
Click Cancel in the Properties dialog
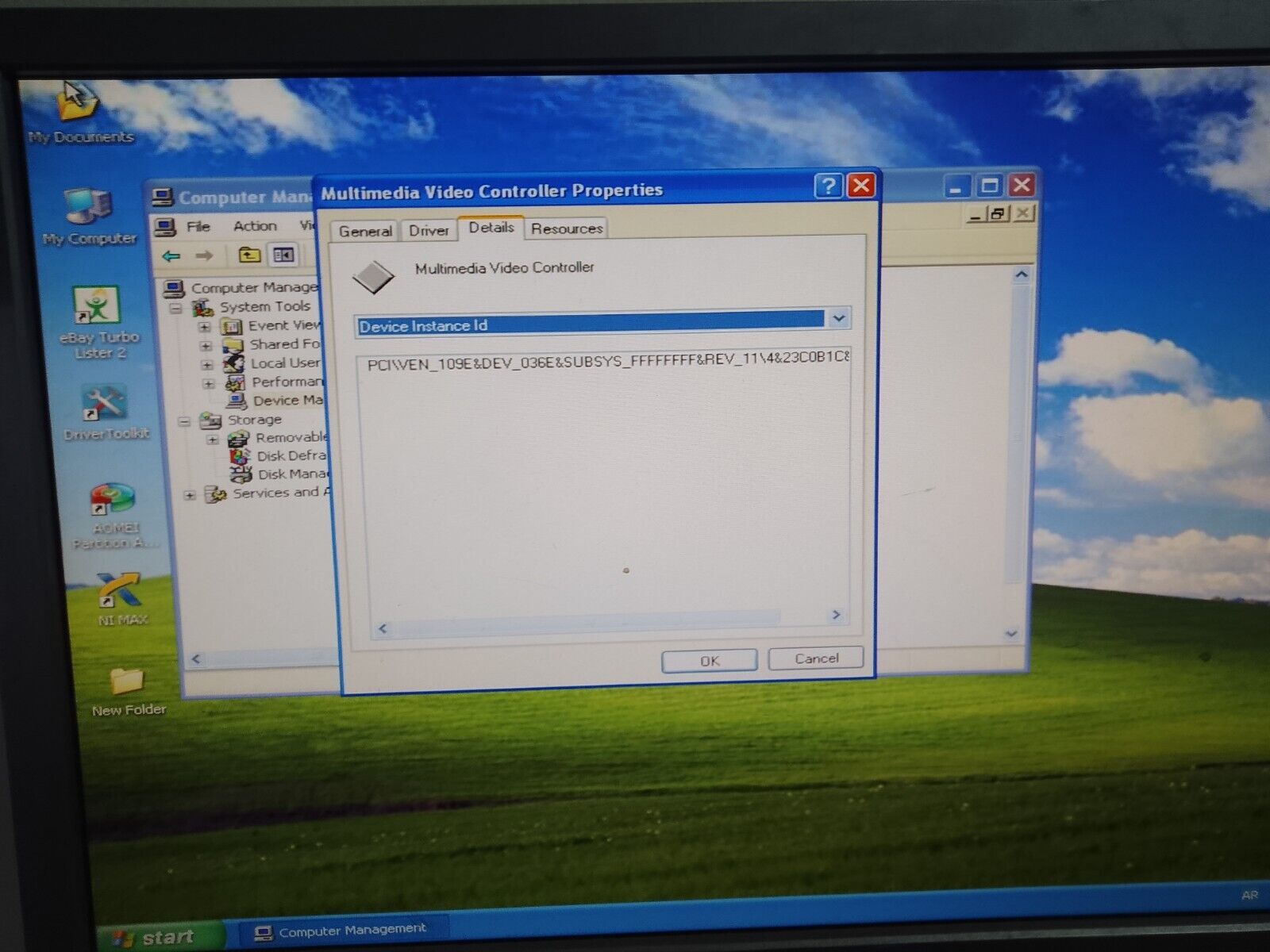(x=816, y=658)
